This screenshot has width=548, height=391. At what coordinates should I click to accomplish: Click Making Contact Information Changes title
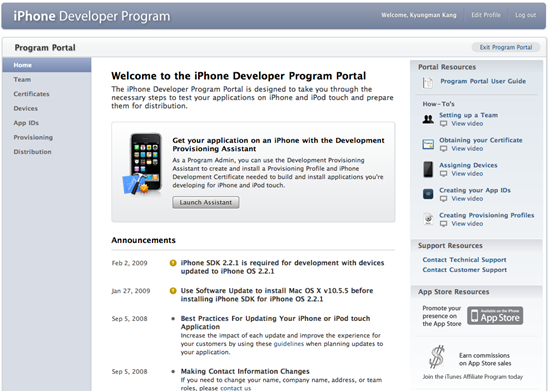click(x=245, y=371)
